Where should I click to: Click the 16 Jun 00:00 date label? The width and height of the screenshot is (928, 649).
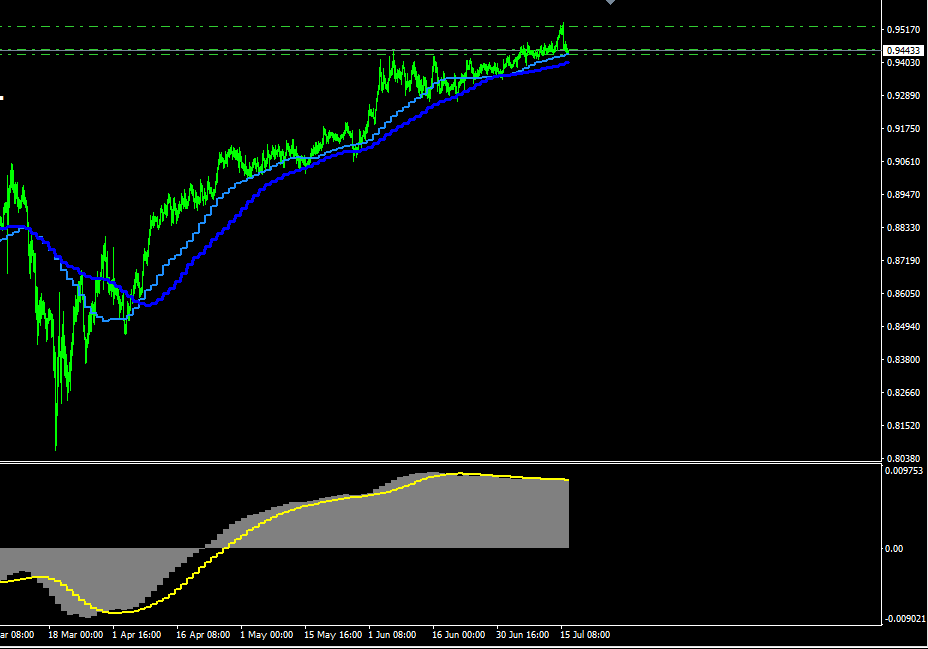point(458,635)
